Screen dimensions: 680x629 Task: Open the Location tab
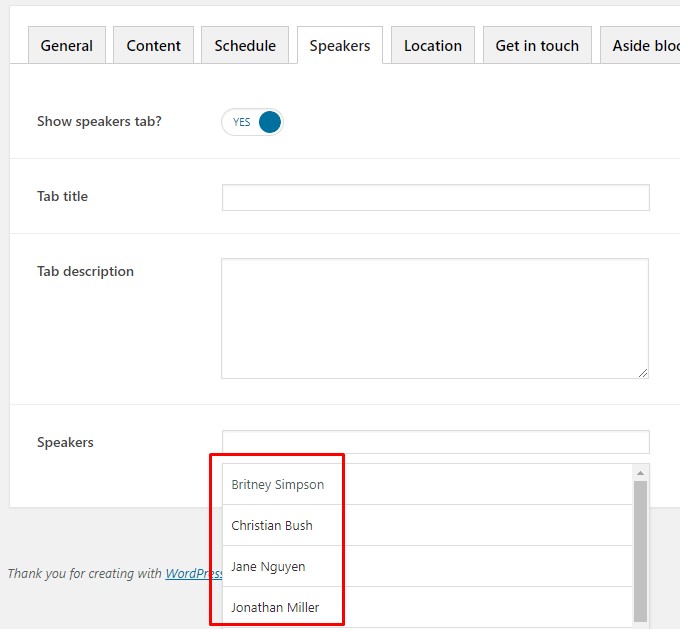[x=432, y=46]
